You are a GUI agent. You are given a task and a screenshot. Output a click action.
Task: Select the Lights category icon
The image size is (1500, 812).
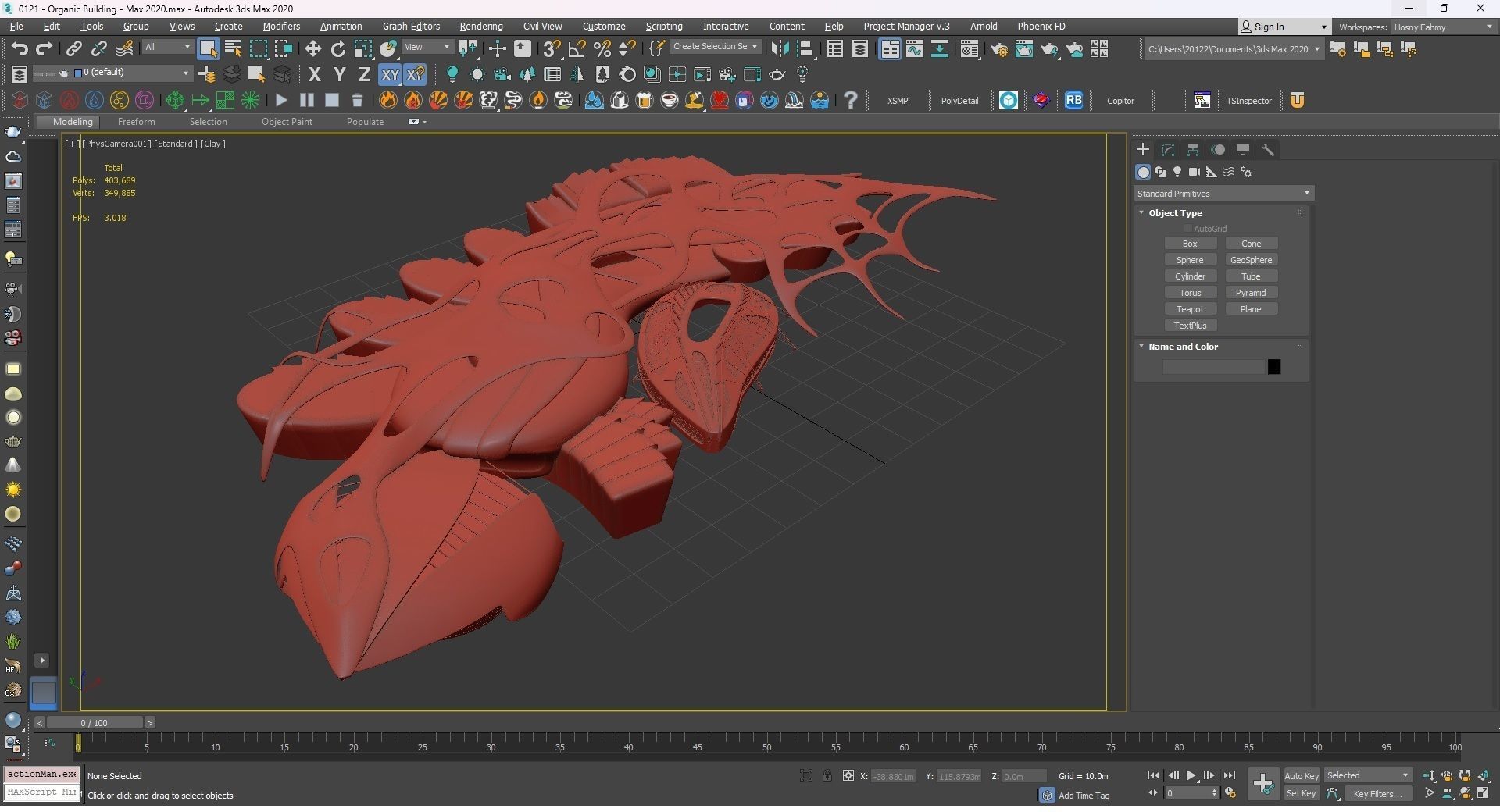point(1177,172)
